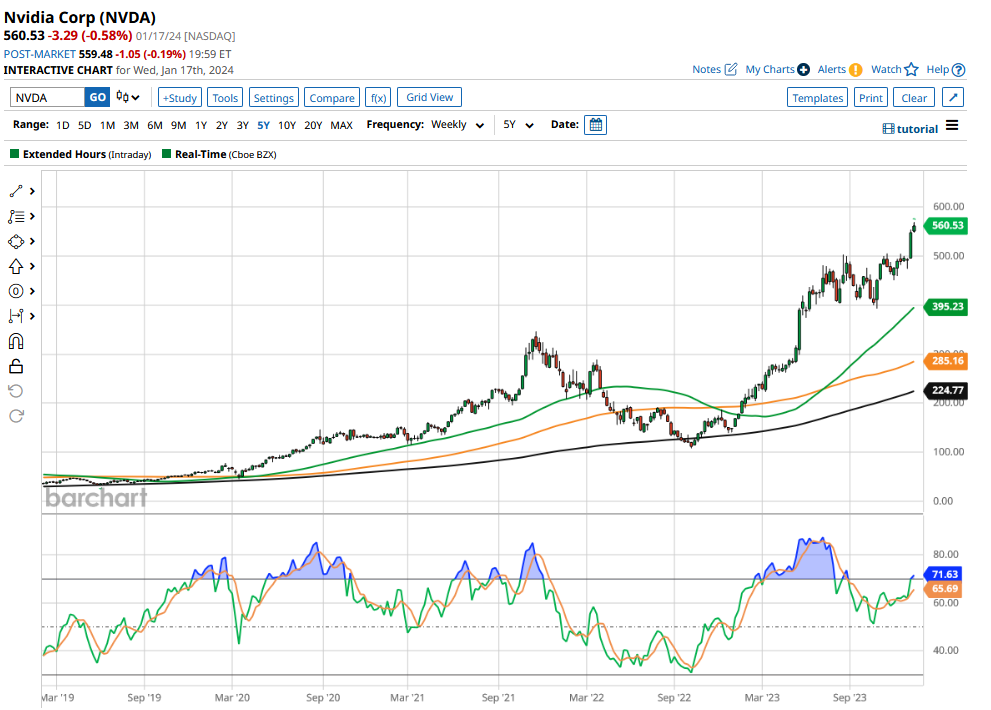Open the calendar date picker

[x=596, y=125]
